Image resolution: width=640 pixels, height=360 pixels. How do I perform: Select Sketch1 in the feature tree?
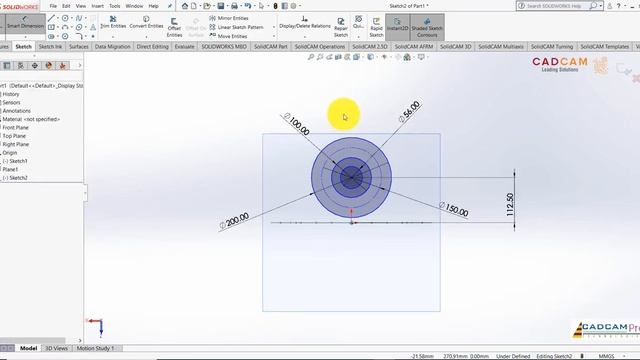[15, 161]
